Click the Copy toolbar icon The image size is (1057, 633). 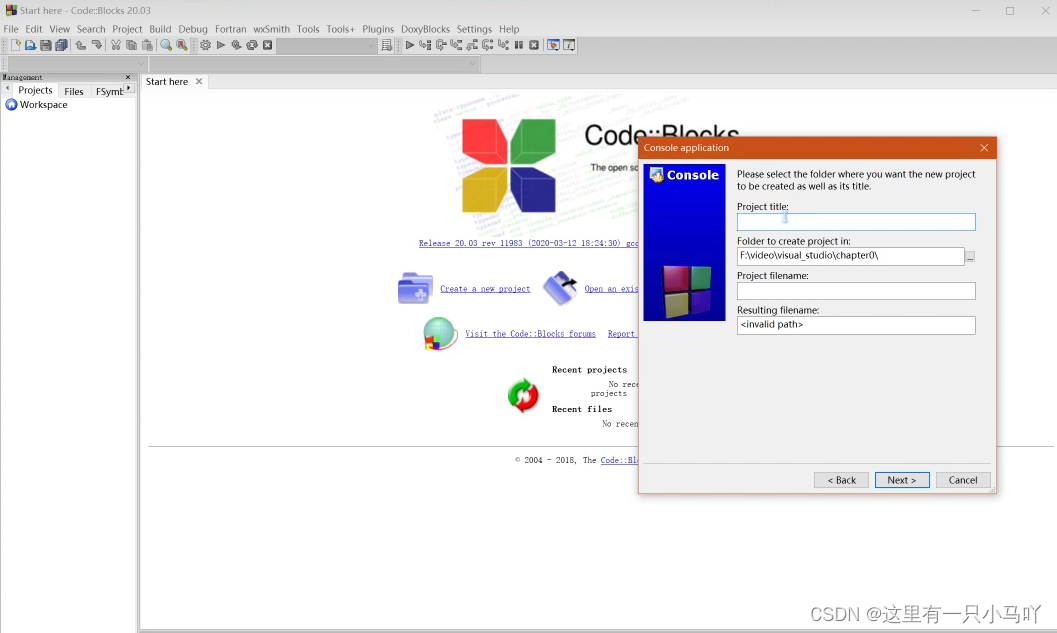(131, 45)
